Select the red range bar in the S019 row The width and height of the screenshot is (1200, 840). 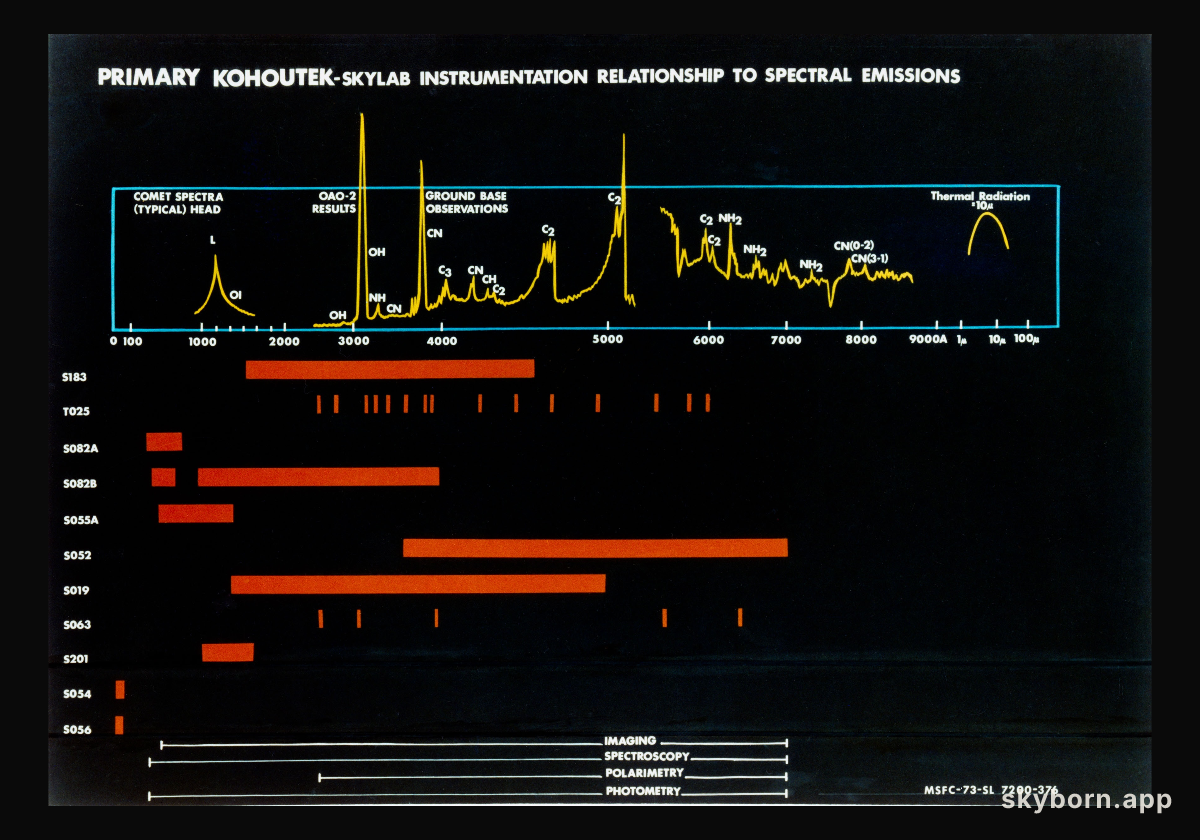click(418, 584)
